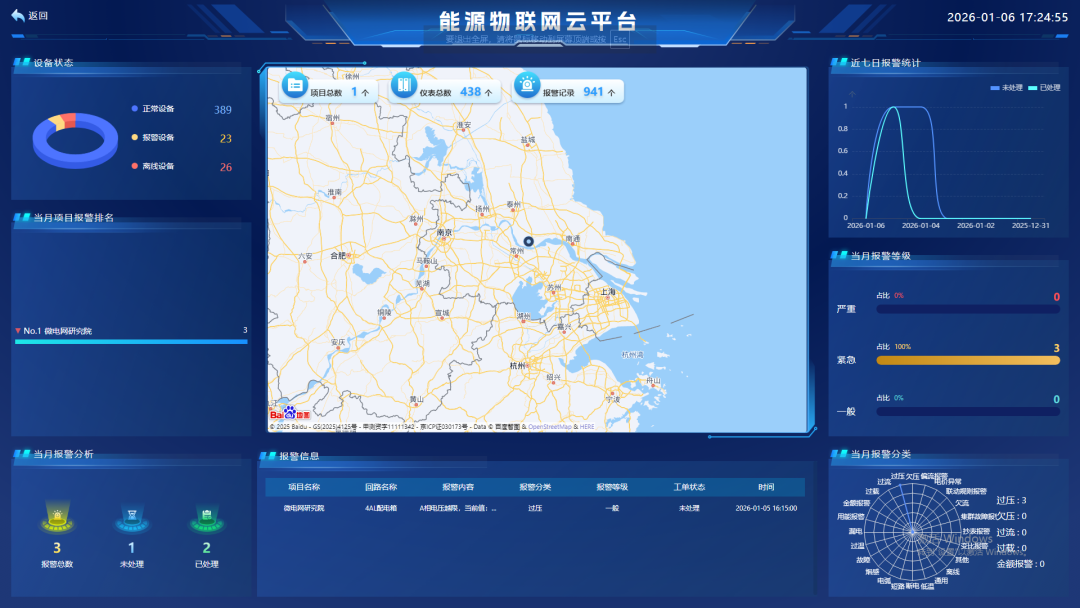Click the 返回 back label
The image size is (1080, 608).
tap(38, 16)
